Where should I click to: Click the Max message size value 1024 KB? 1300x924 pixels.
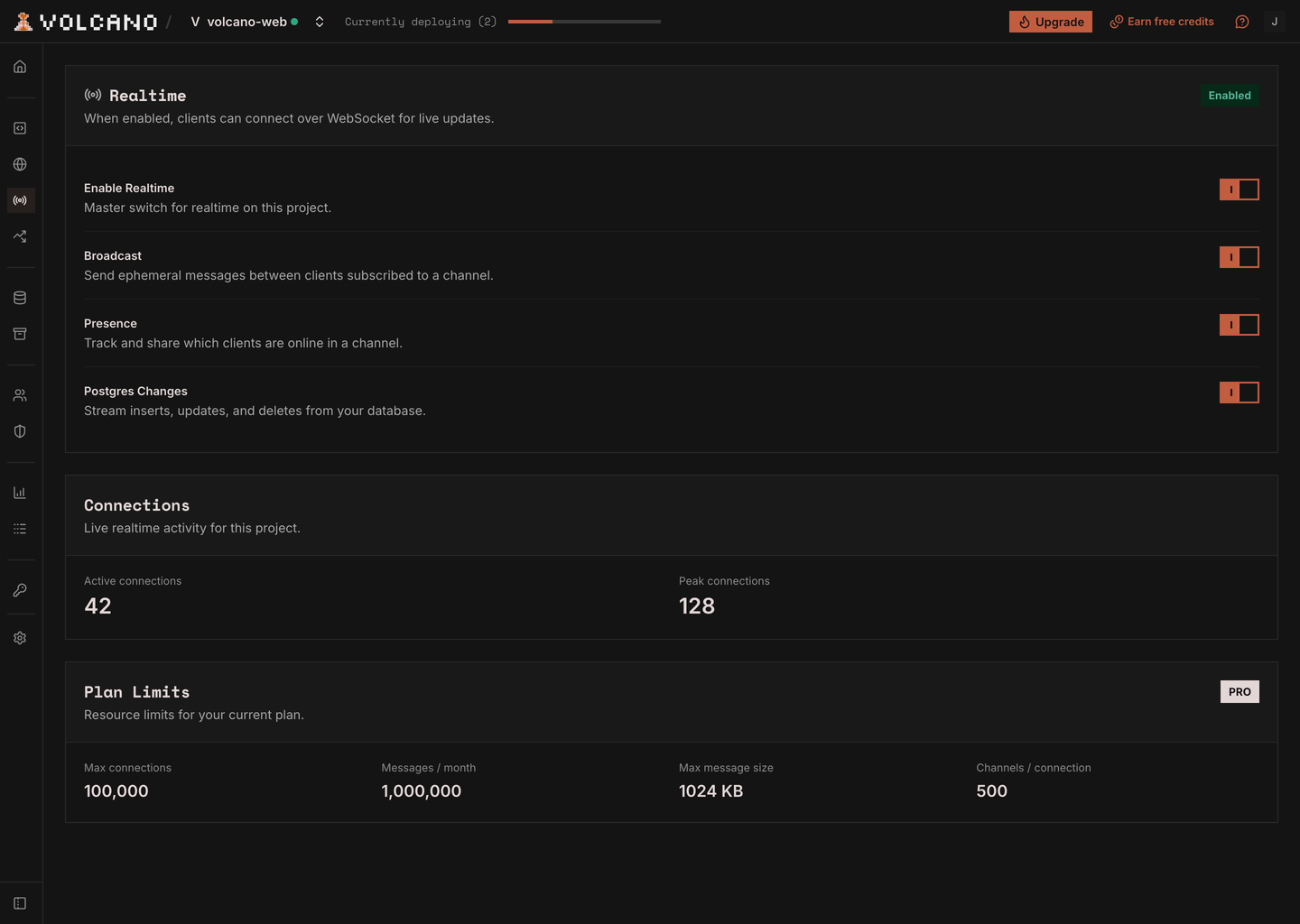click(x=711, y=791)
